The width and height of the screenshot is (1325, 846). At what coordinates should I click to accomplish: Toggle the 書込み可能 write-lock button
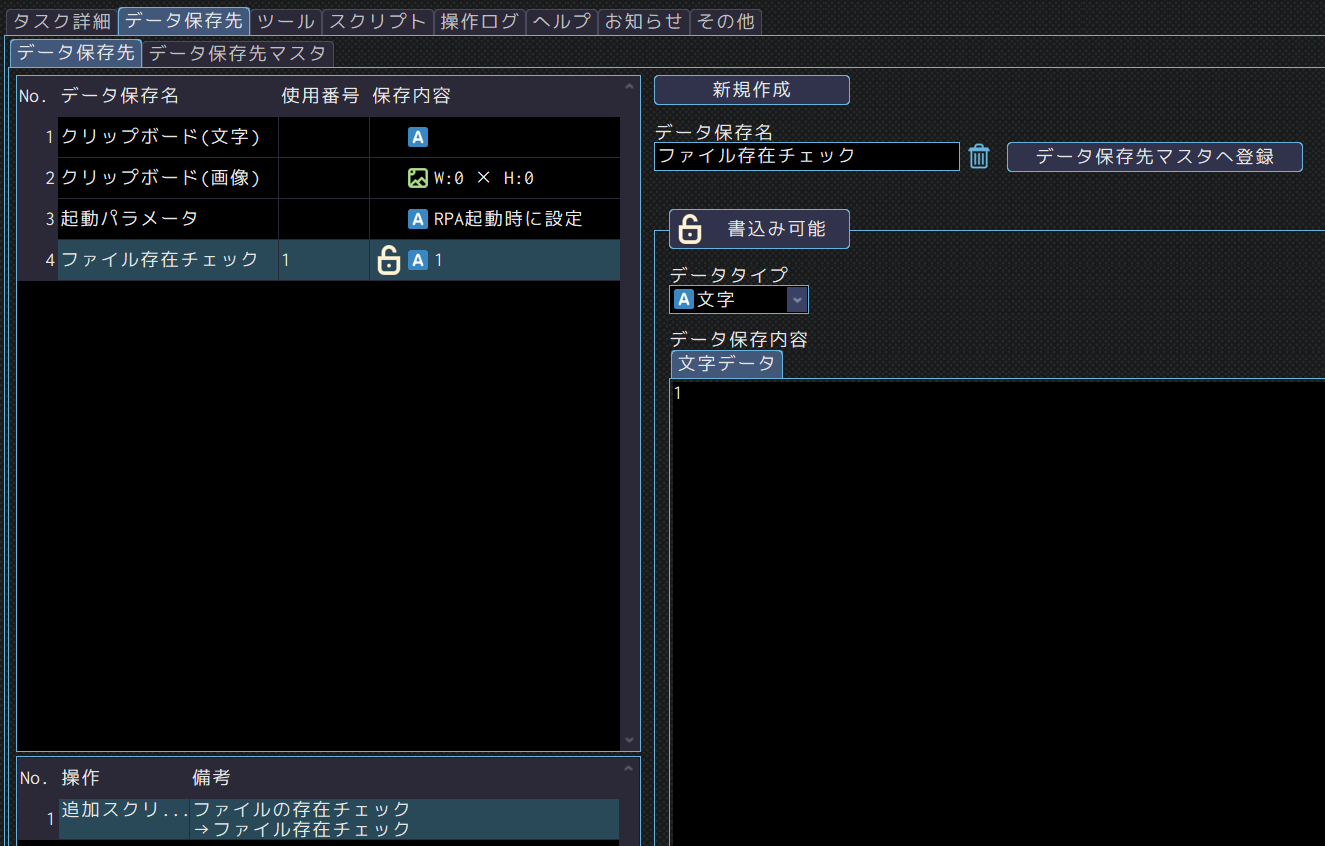[x=759, y=229]
